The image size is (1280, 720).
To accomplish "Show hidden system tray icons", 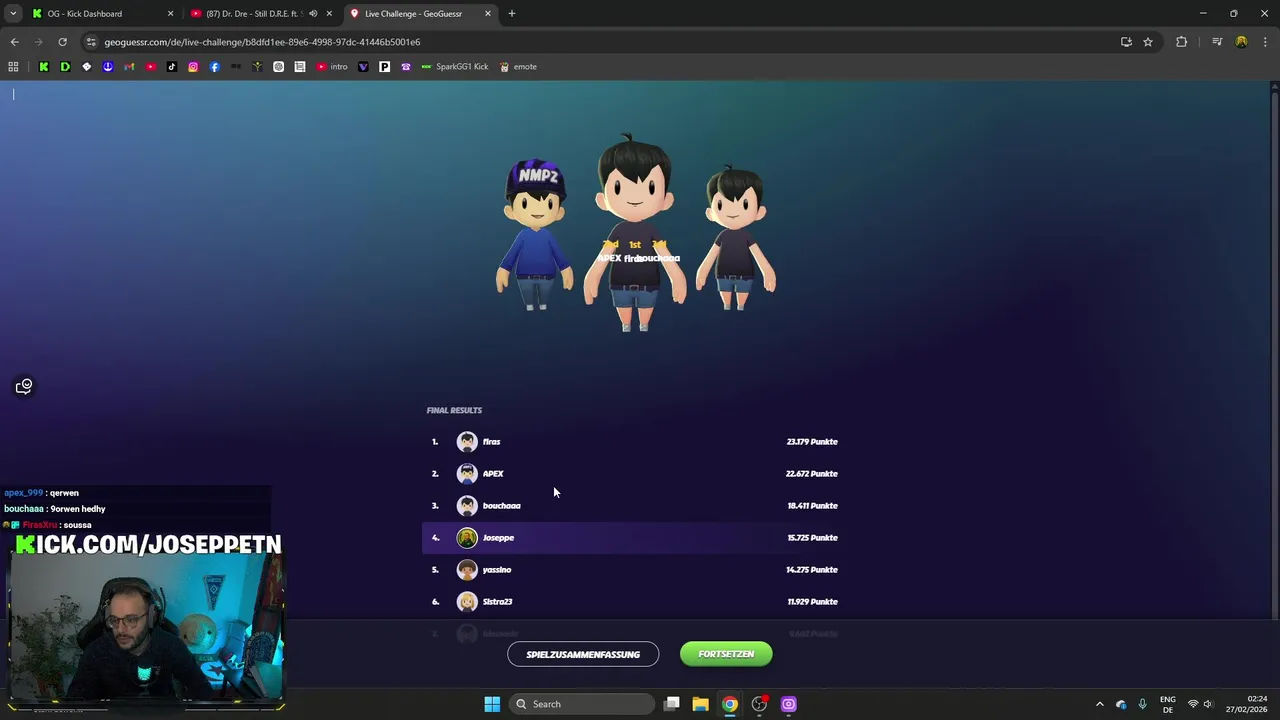I will [x=1099, y=704].
